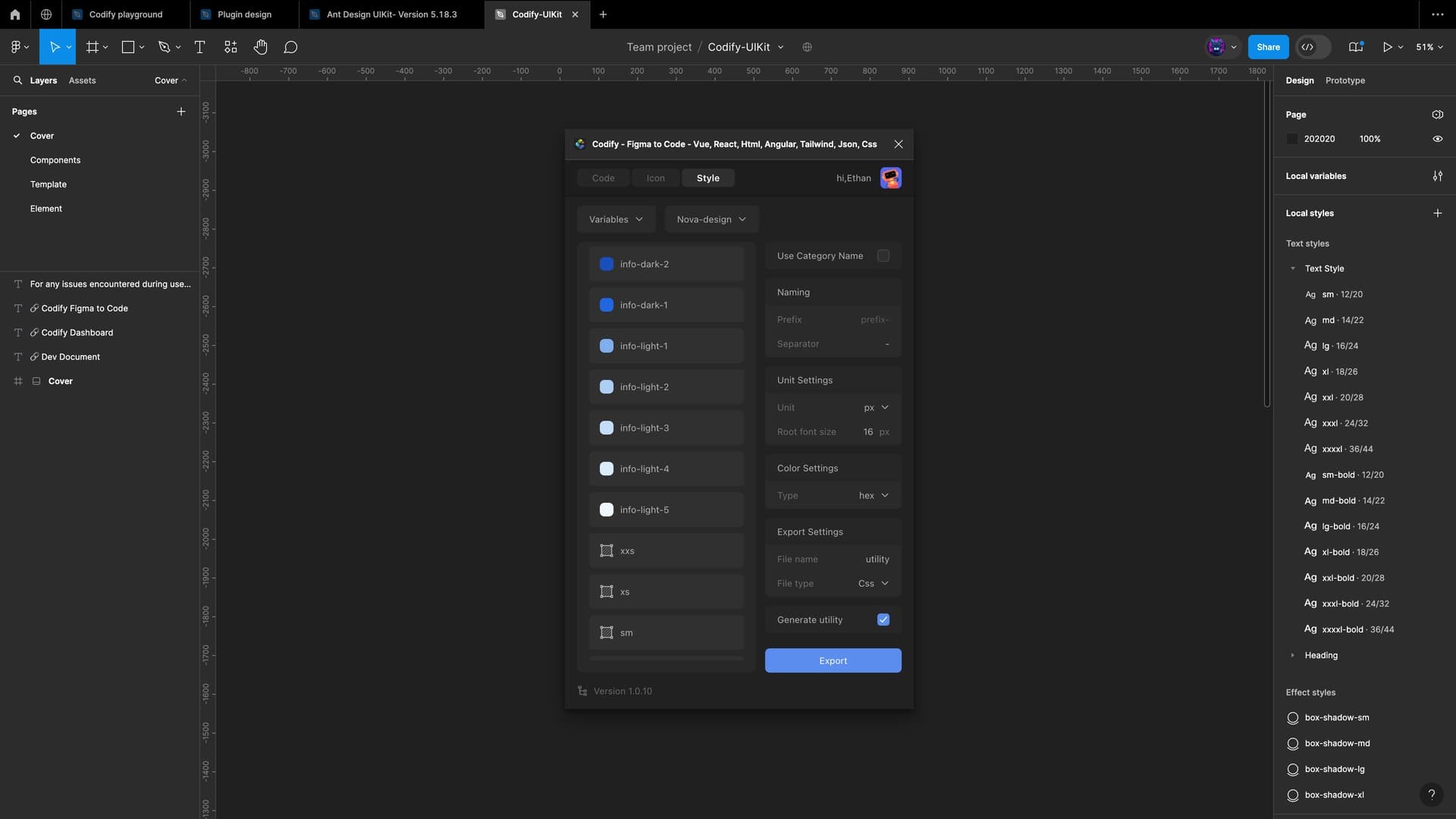Screen dimensions: 1456x819
Task: Toggle the Use Category Name switch
Action: [x=883, y=256]
